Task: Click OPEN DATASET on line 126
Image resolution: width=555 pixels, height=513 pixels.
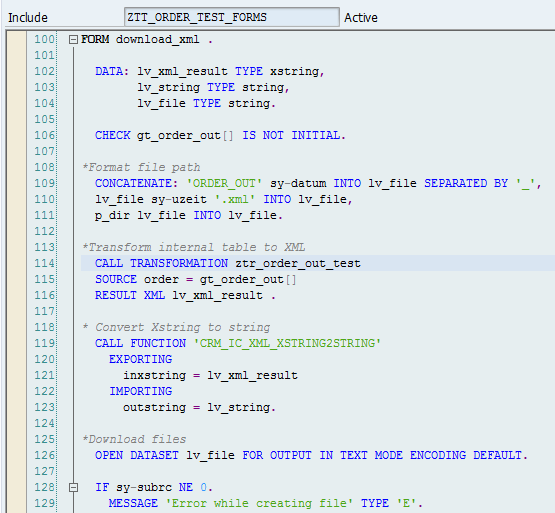Action: pos(137,455)
